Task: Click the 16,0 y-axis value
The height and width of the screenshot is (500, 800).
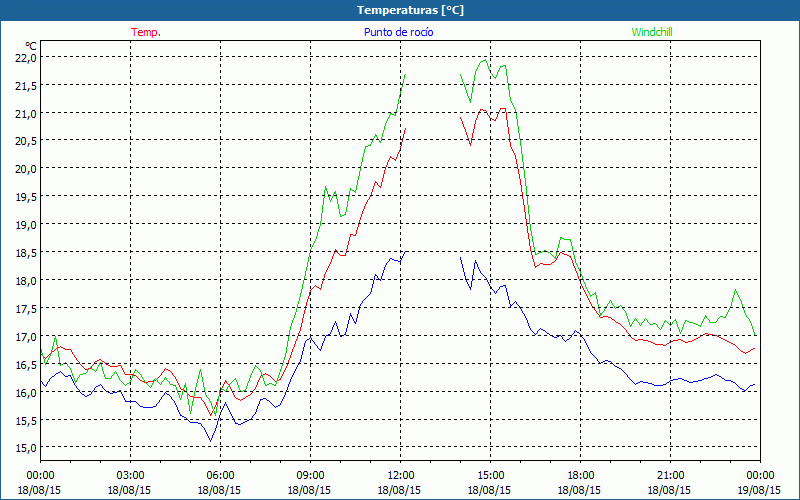Action: pos(25,393)
